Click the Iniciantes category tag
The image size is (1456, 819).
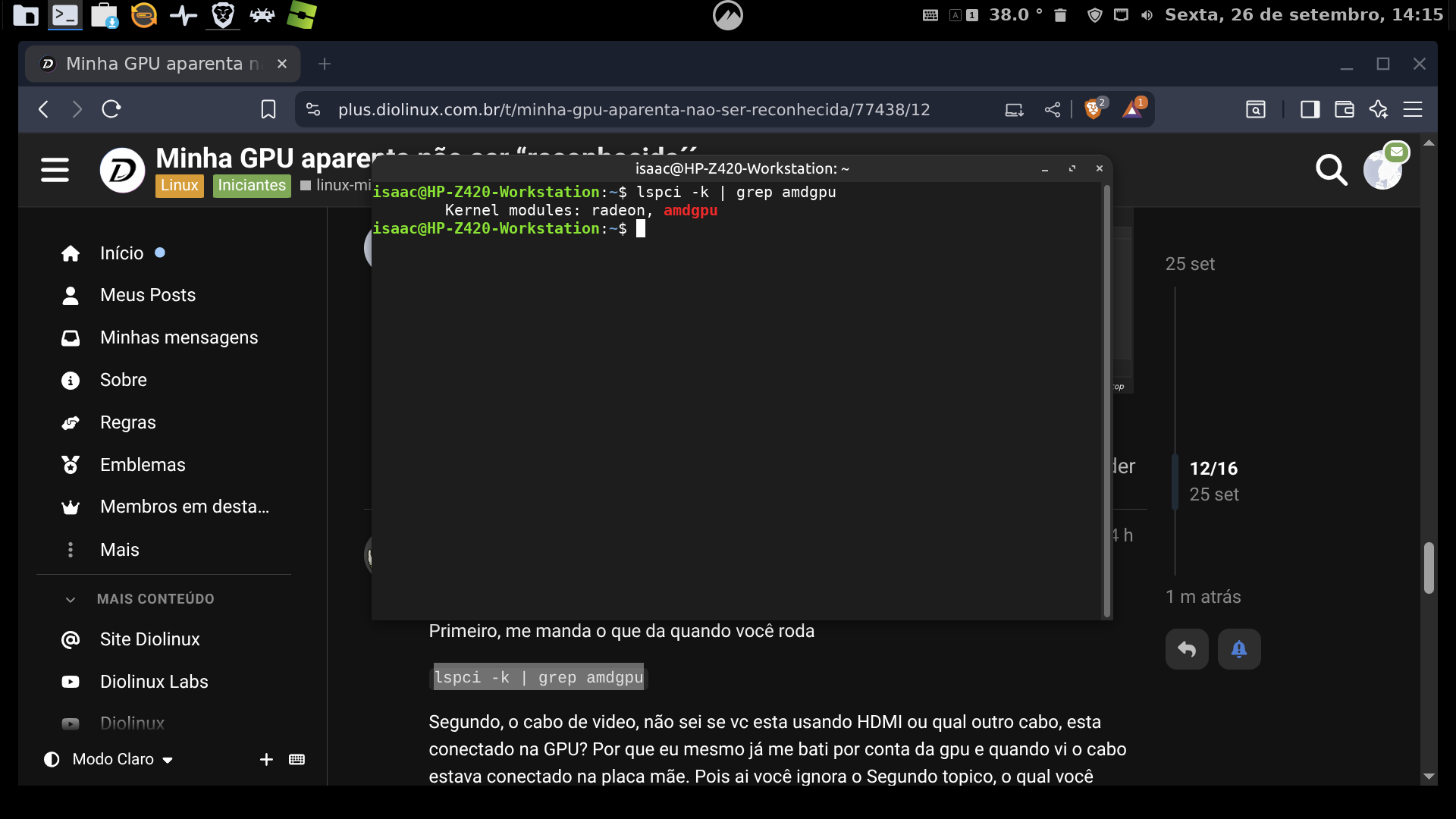pos(252,185)
